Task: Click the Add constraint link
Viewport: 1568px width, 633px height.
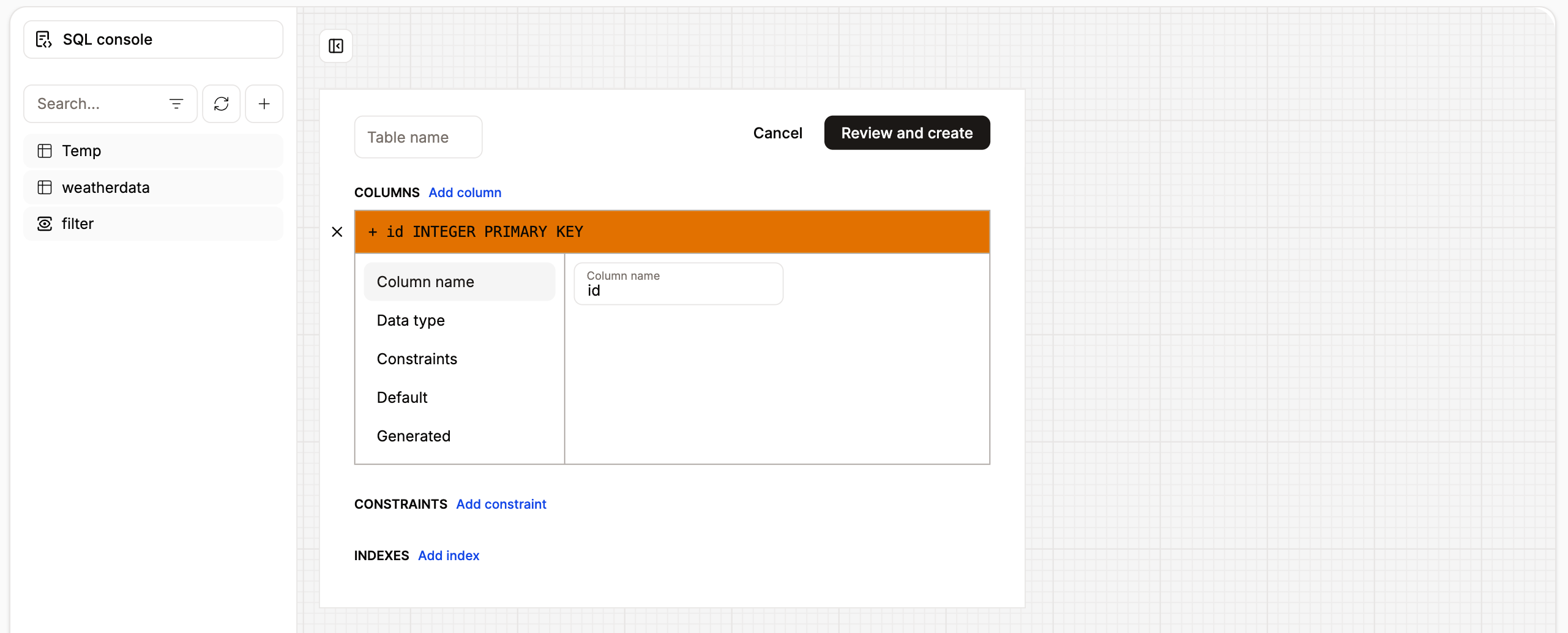Action: click(501, 504)
